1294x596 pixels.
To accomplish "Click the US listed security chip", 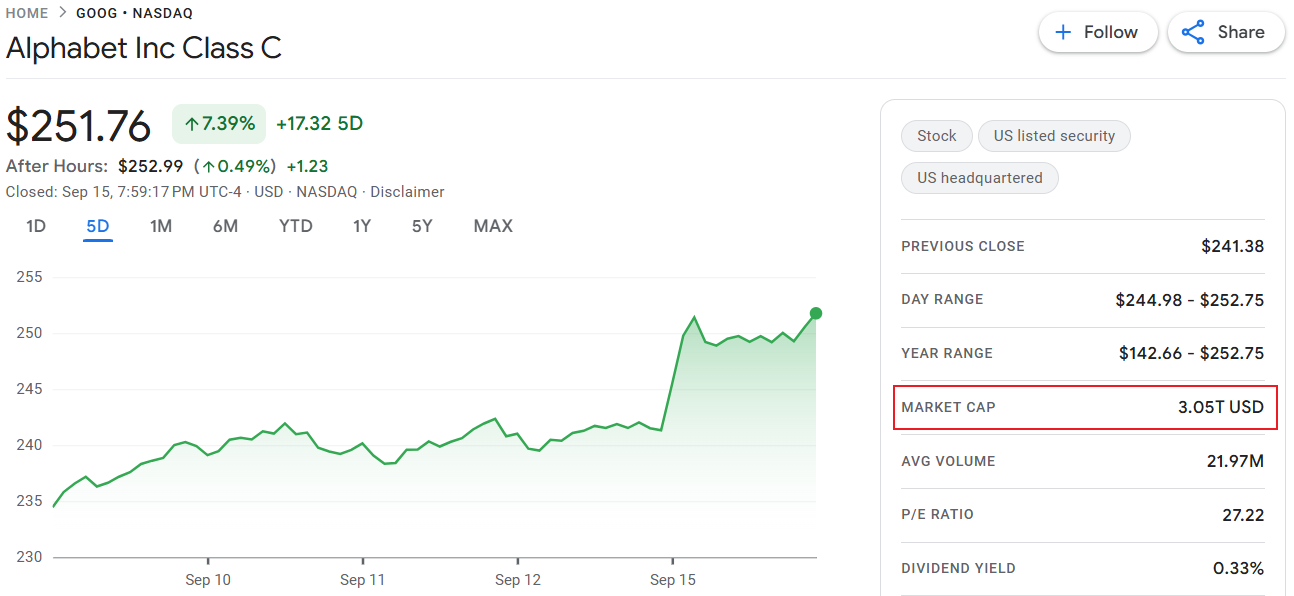I will [1054, 136].
